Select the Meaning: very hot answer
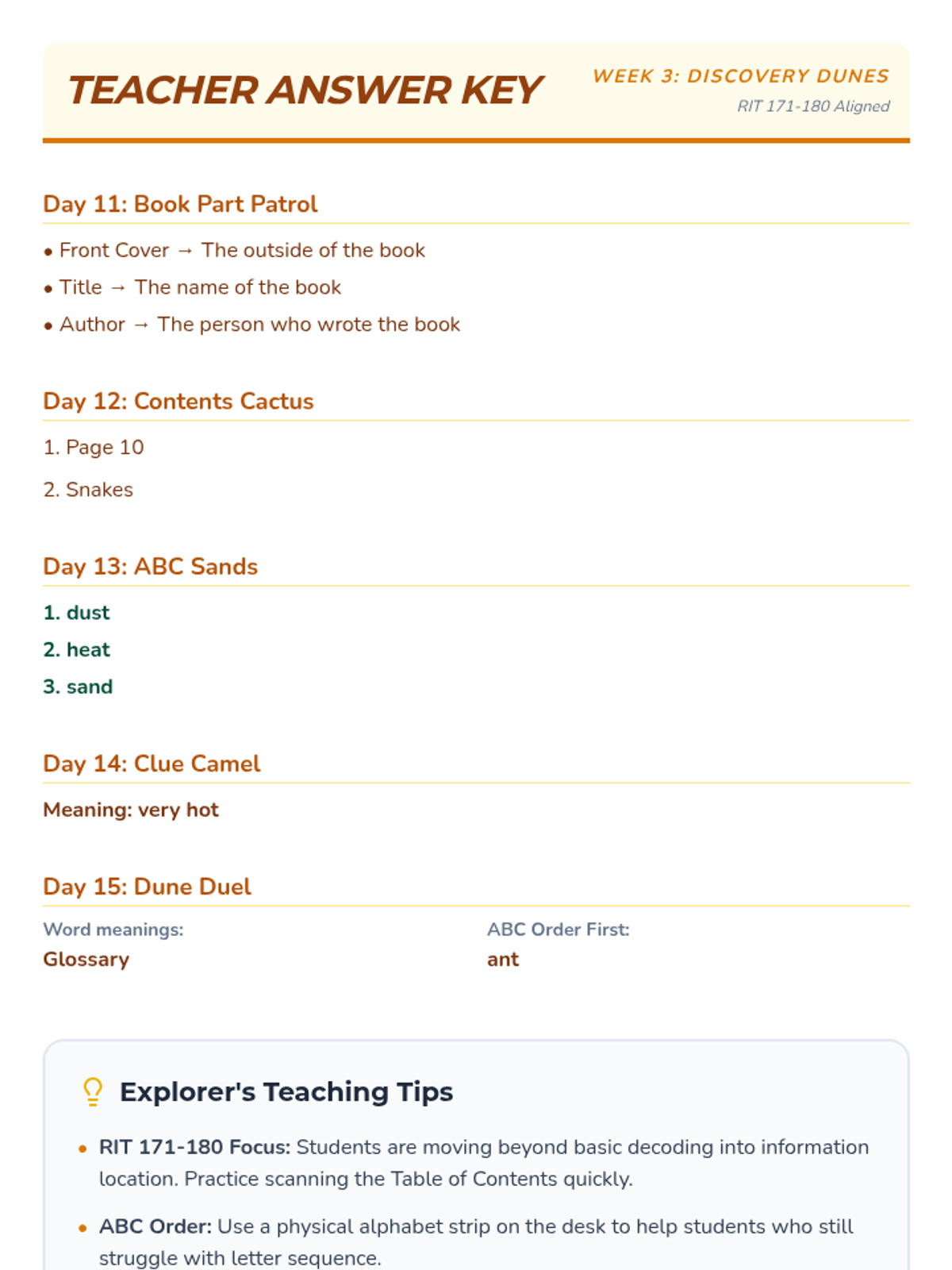Viewport: 952px width, 1270px height. [131, 810]
